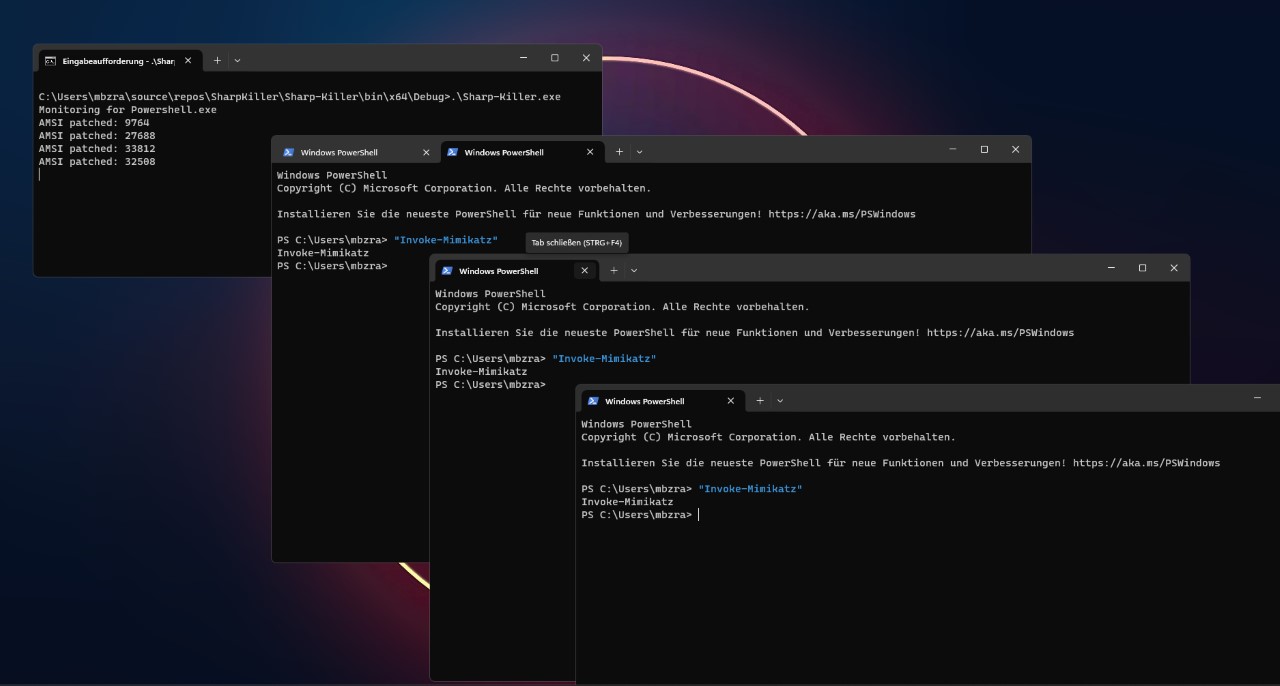This screenshot has height=686, width=1280.
Task: Close the Eingabeaufforderung tab
Action: [x=187, y=60]
